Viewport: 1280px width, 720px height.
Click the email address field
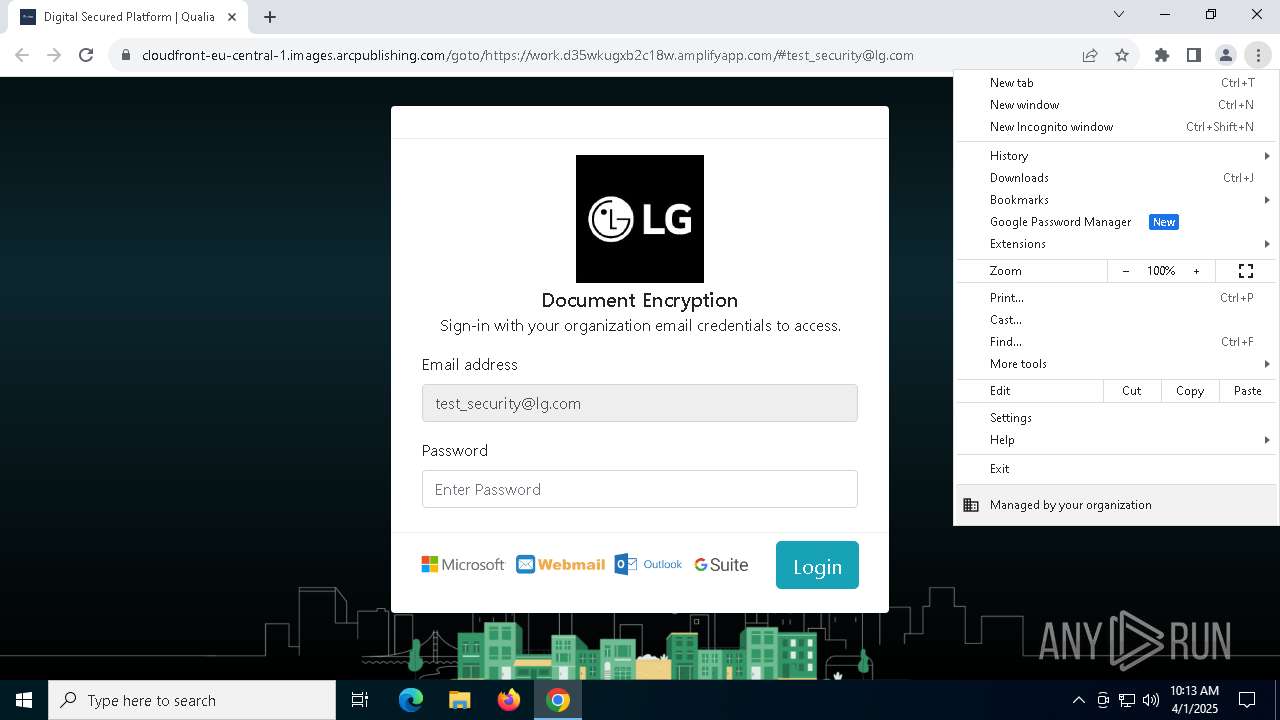[640, 403]
